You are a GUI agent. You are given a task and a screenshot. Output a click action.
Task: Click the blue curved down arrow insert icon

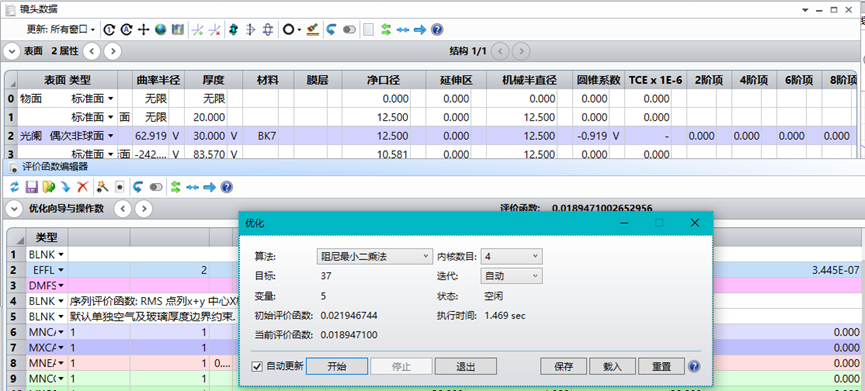pos(66,188)
